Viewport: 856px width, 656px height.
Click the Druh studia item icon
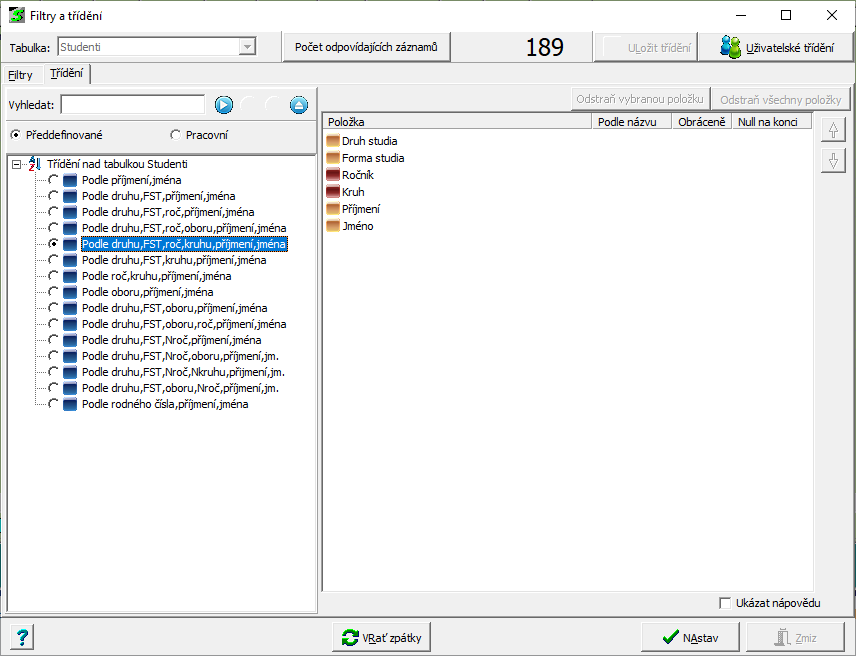[333, 141]
